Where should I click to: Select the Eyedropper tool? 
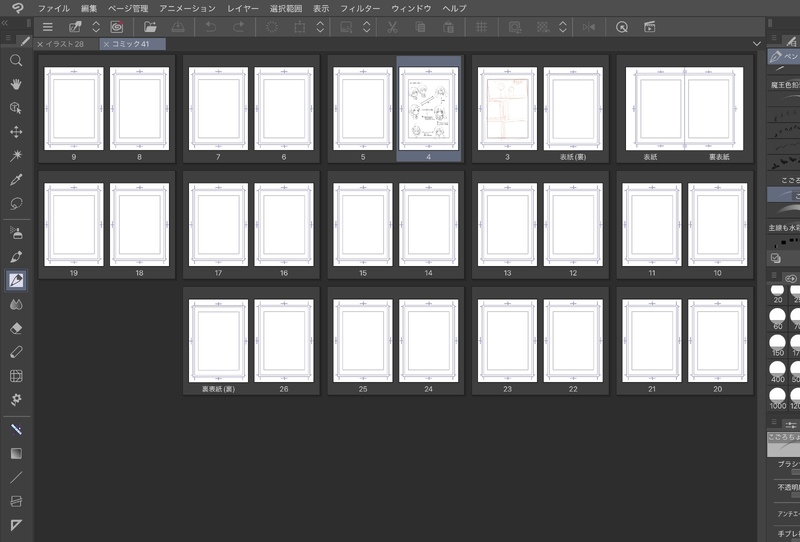16,179
